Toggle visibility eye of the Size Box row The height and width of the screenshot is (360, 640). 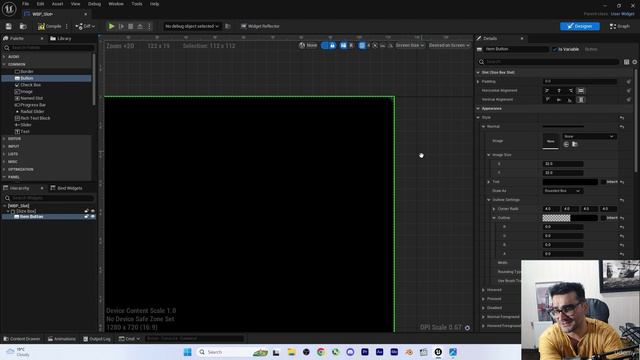pos(93,211)
